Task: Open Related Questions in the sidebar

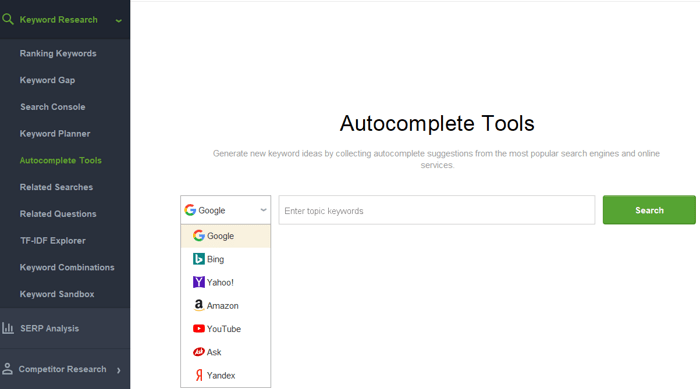Action: coord(58,214)
